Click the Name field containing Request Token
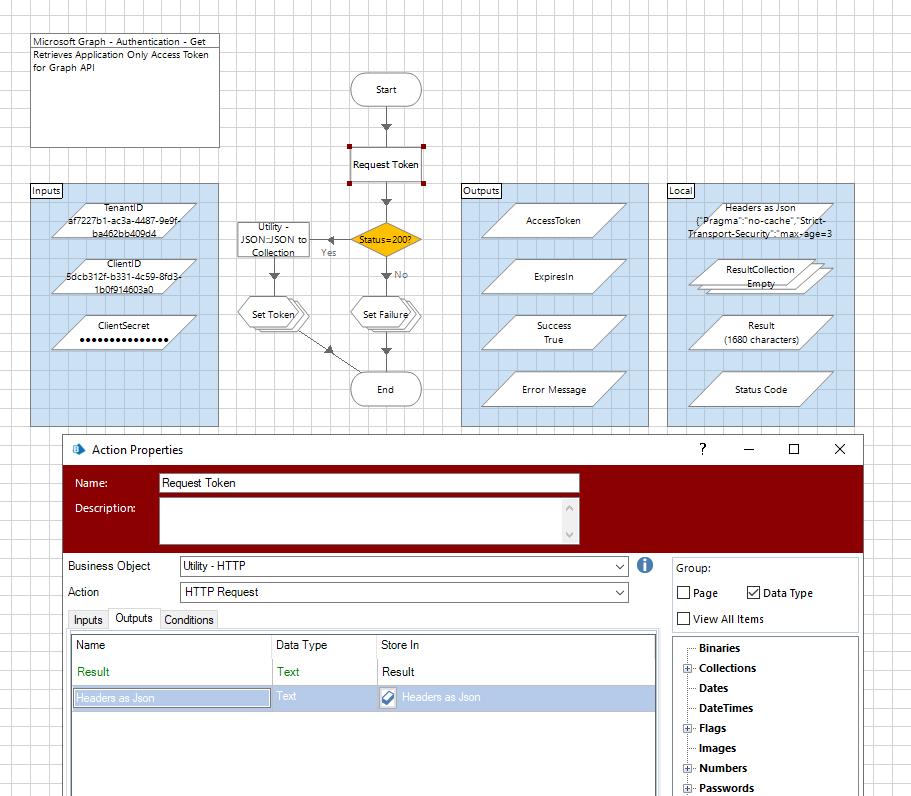 point(369,483)
